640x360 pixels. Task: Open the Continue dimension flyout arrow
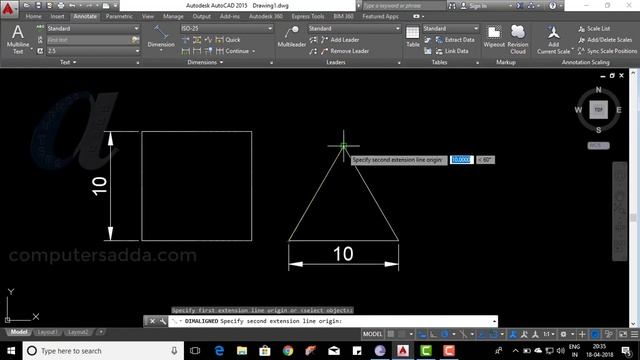[253, 51]
